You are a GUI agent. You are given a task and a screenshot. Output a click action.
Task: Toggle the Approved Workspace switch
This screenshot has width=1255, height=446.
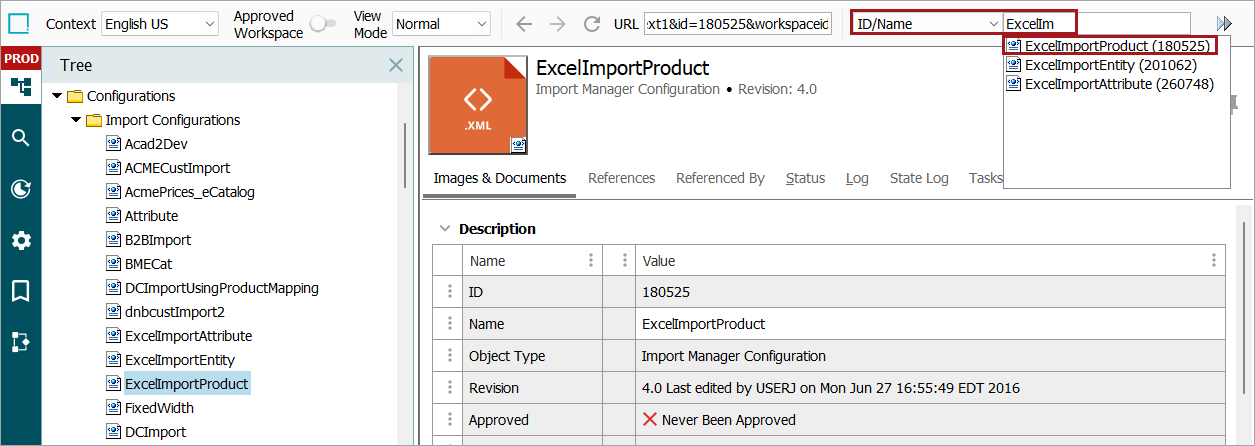pyautogui.click(x=322, y=24)
